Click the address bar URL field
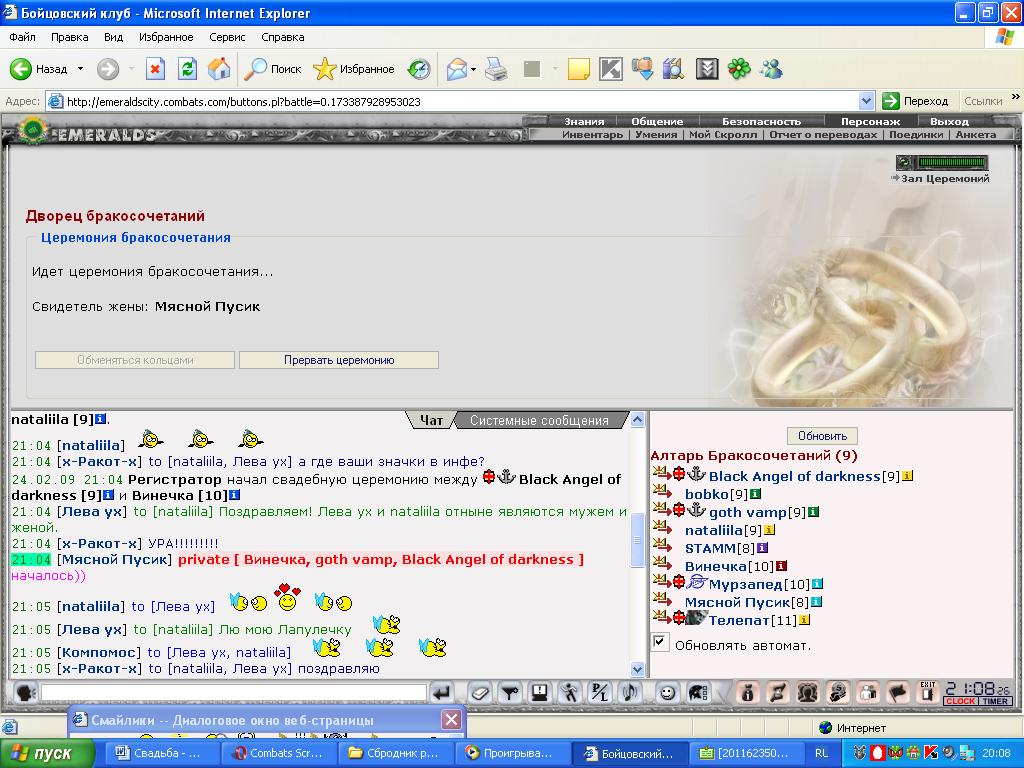This screenshot has height=768, width=1024. (462, 101)
